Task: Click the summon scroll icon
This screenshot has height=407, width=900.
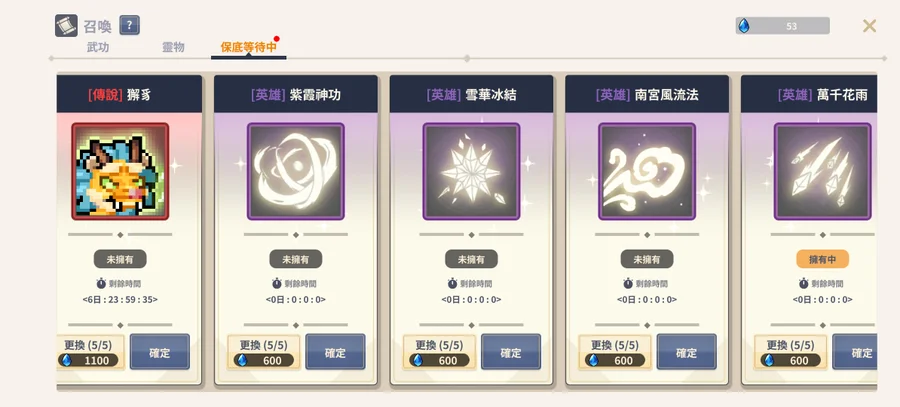Action: tap(66, 26)
